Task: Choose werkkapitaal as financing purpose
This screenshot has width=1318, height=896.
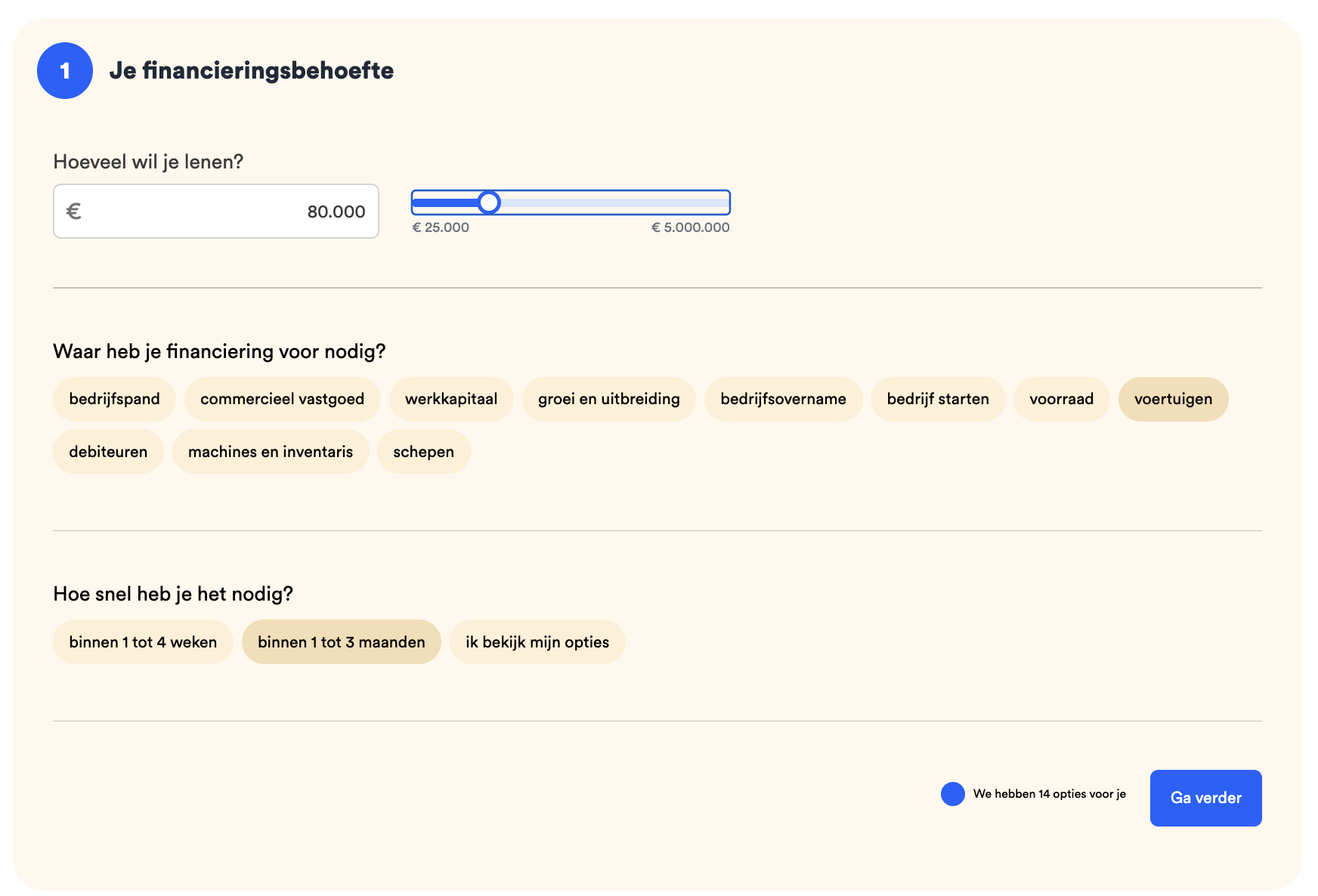Action: pyautogui.click(x=451, y=399)
